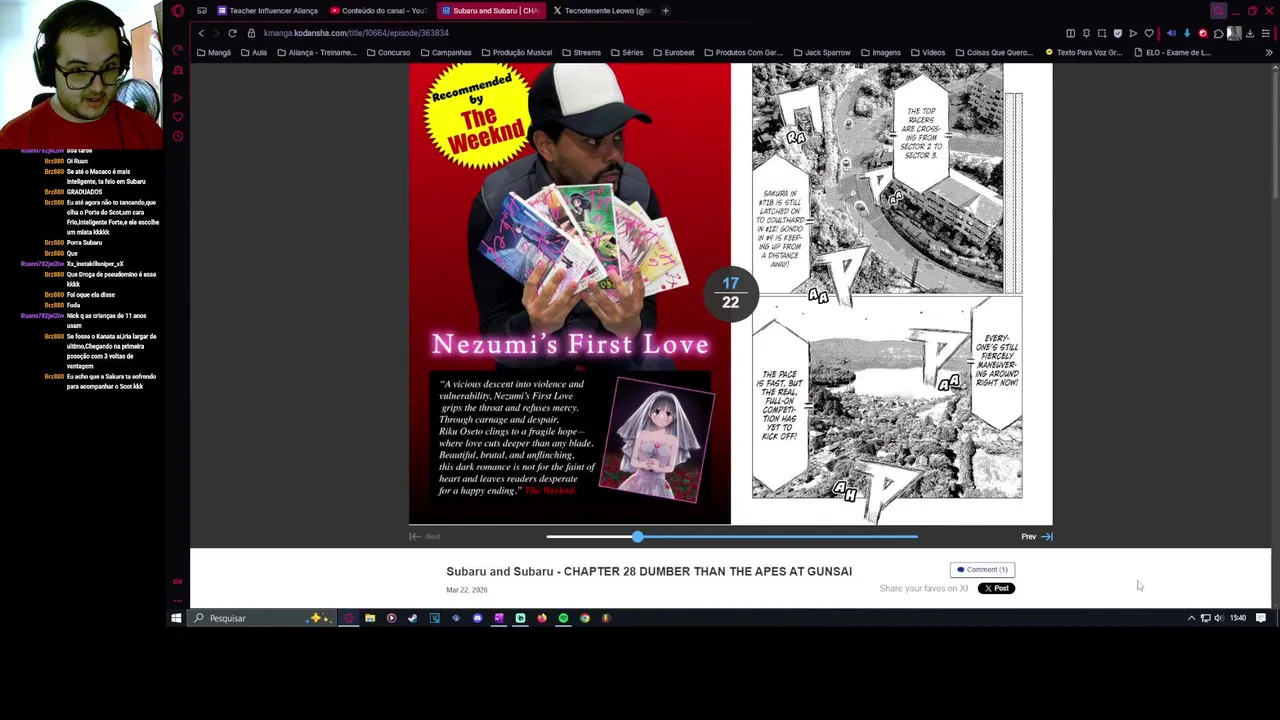This screenshot has height=720, width=1280.
Task: Click the taskbar clock showing 15:40
Action: (x=1238, y=618)
